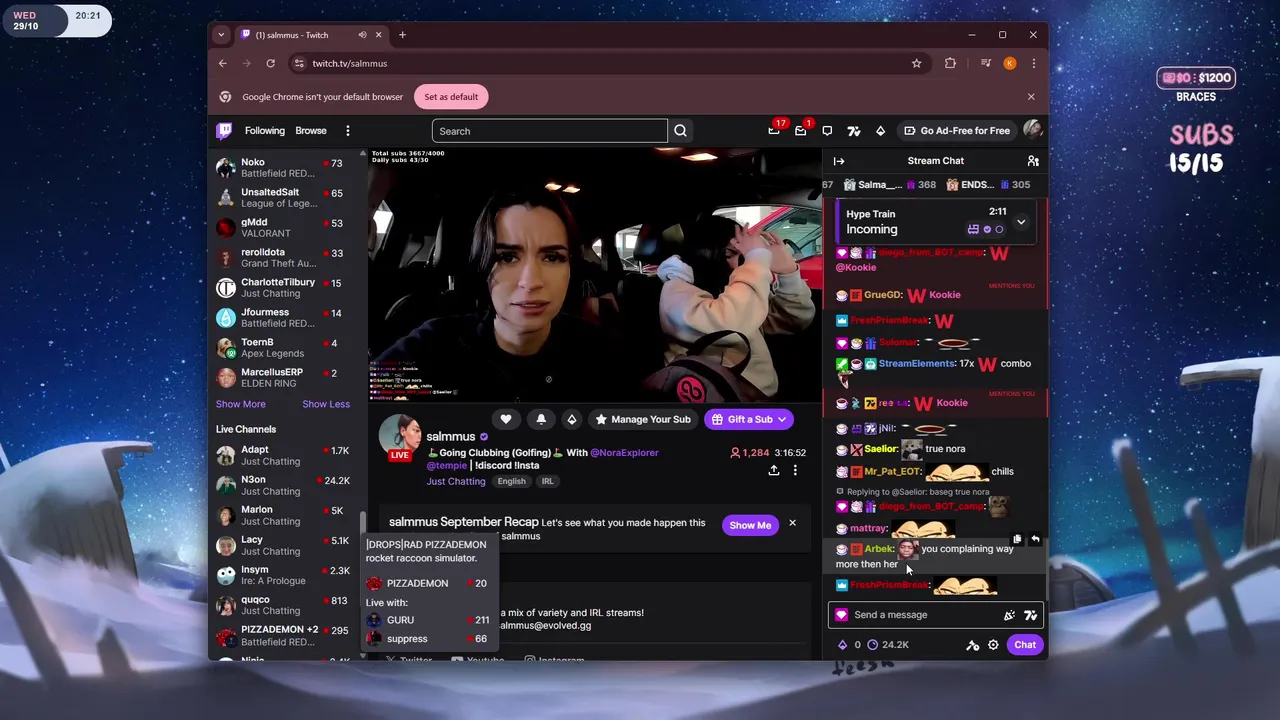Copy the hovered Arbek chat message

click(x=1017, y=539)
